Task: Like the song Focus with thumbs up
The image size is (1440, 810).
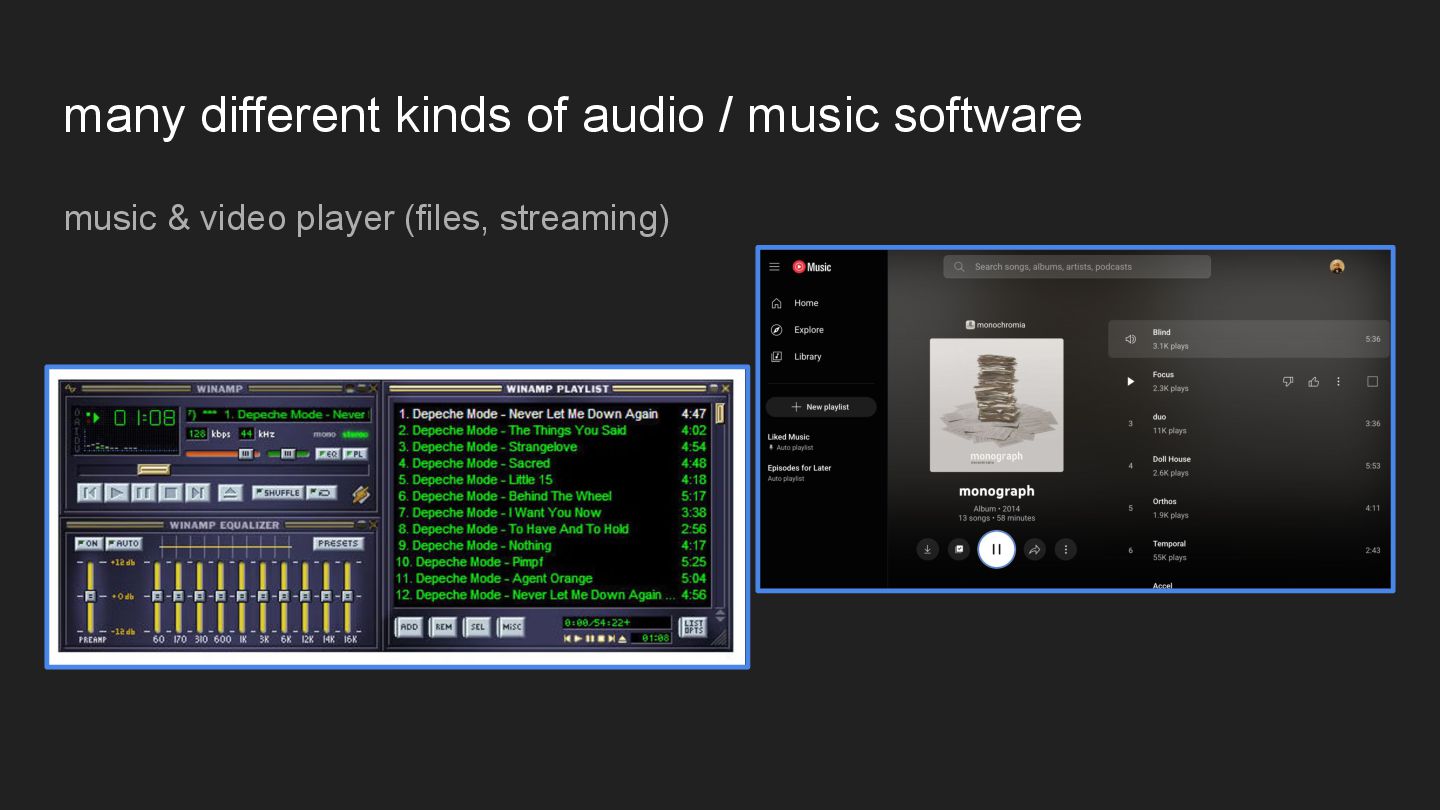Action: (1313, 381)
